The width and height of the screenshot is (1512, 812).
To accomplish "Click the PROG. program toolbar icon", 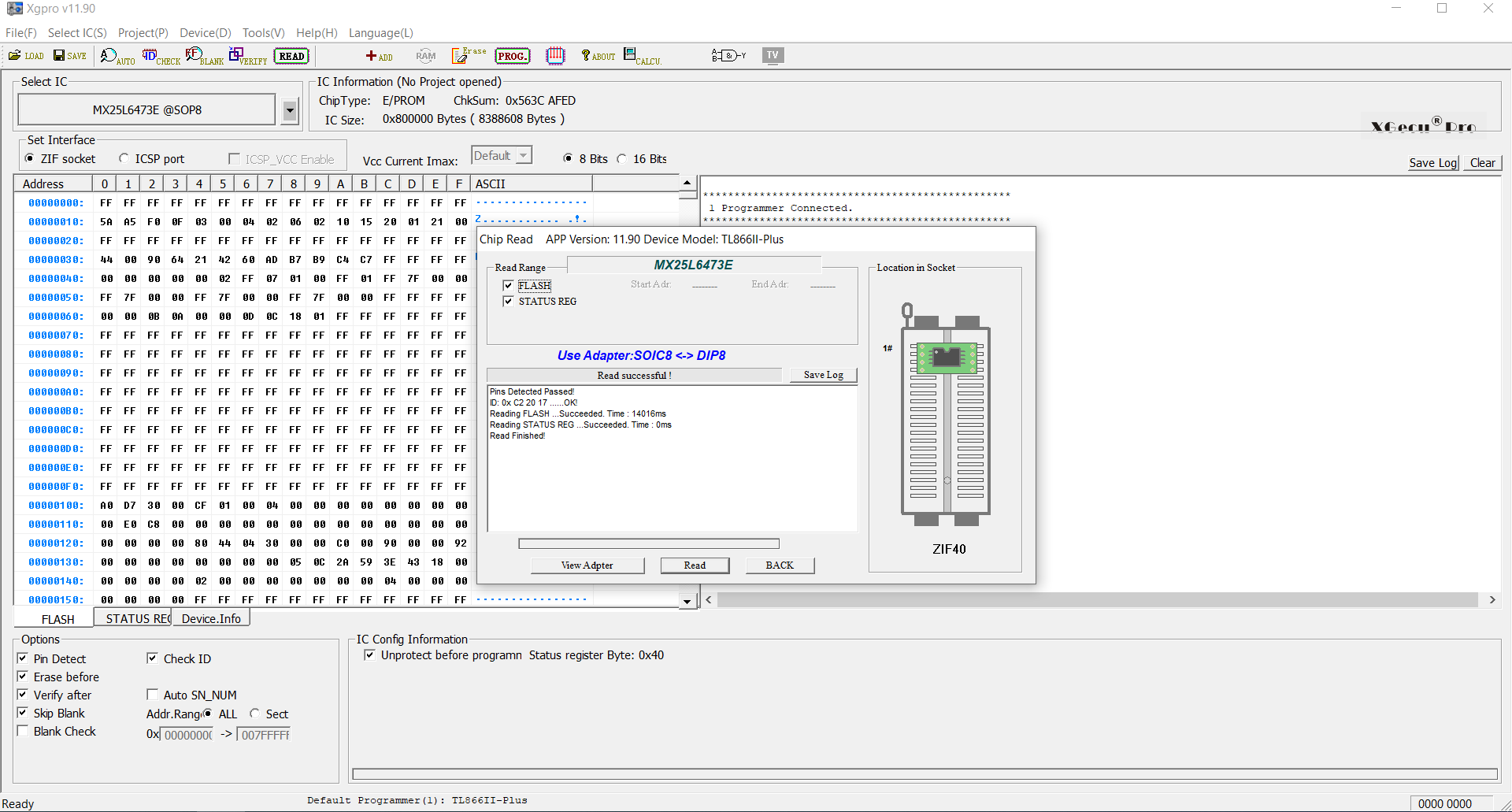I will click(513, 56).
